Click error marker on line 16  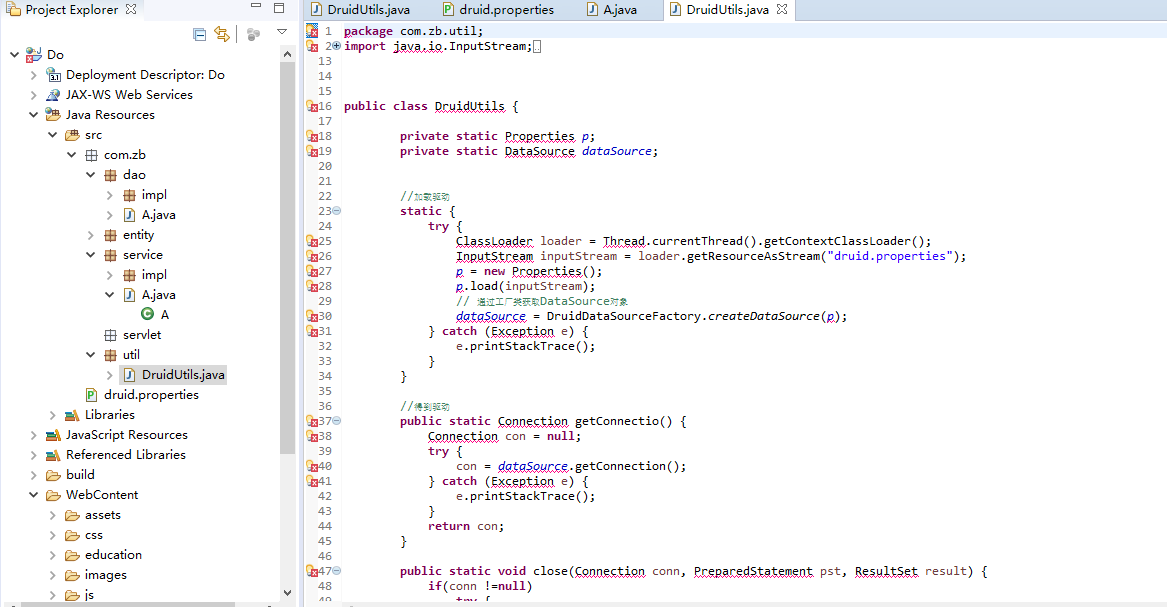[x=313, y=106]
